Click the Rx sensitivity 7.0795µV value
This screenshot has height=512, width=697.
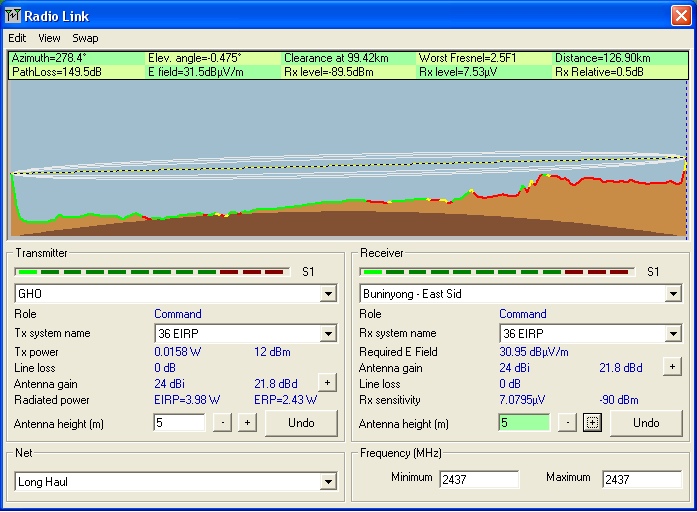pyautogui.click(x=522, y=400)
